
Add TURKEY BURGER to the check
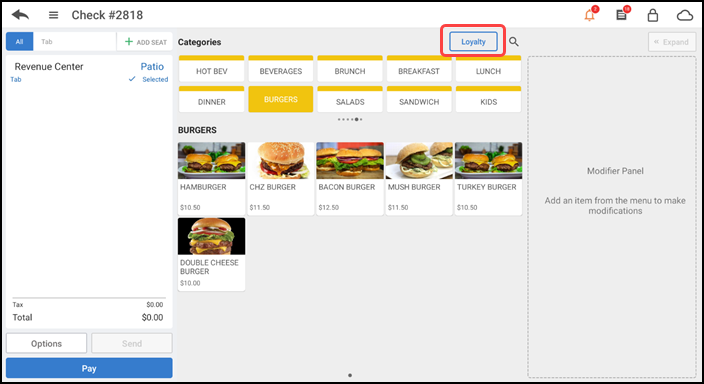tap(488, 179)
